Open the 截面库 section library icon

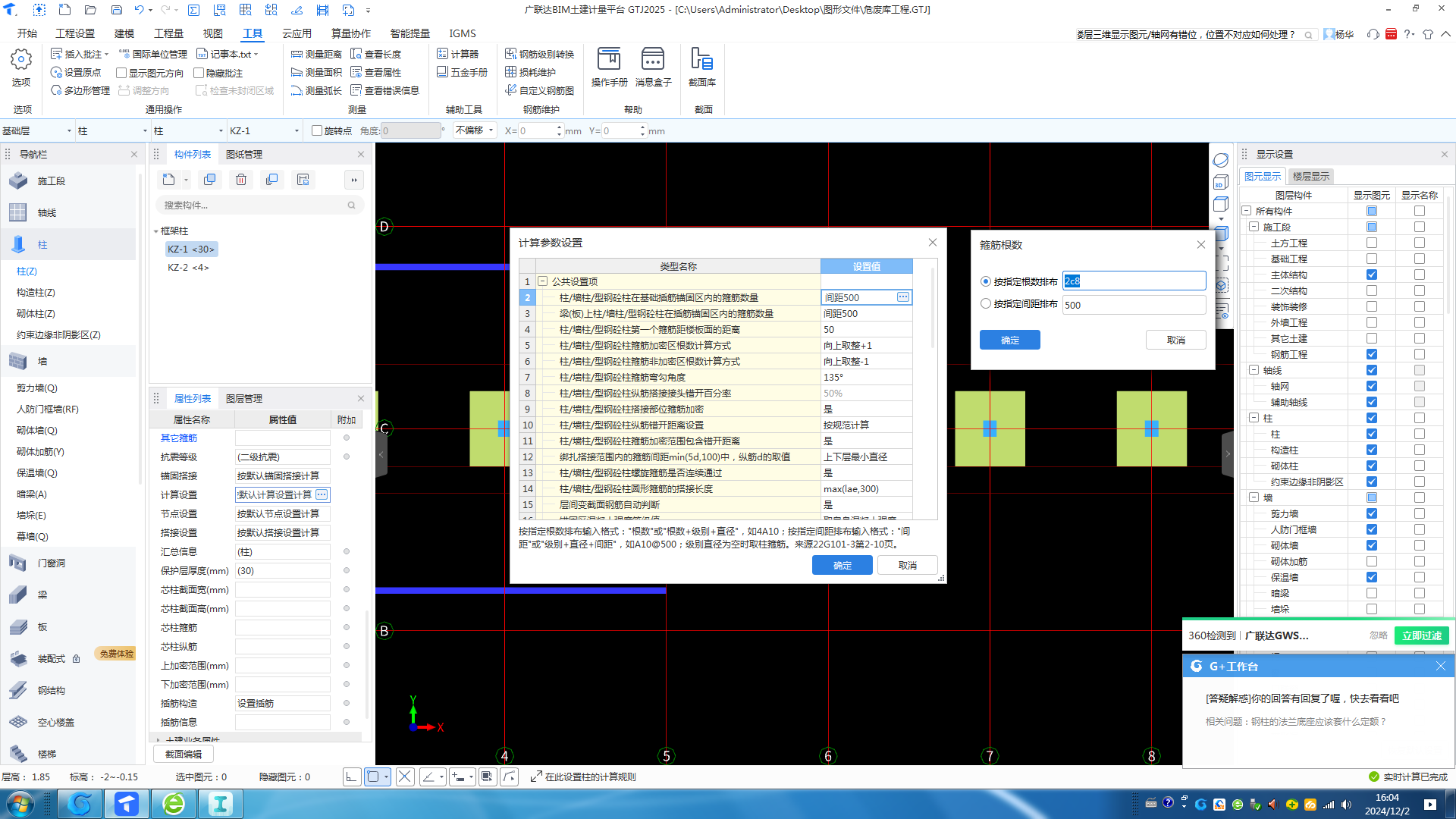[x=701, y=59]
